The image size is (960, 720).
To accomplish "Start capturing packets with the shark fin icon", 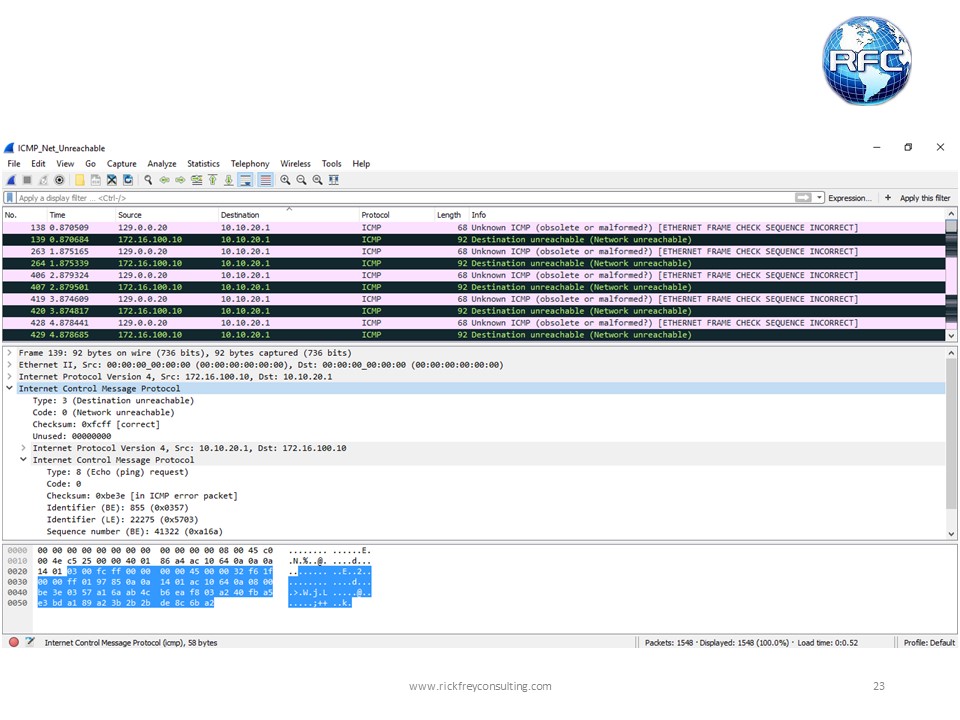I will (10, 180).
